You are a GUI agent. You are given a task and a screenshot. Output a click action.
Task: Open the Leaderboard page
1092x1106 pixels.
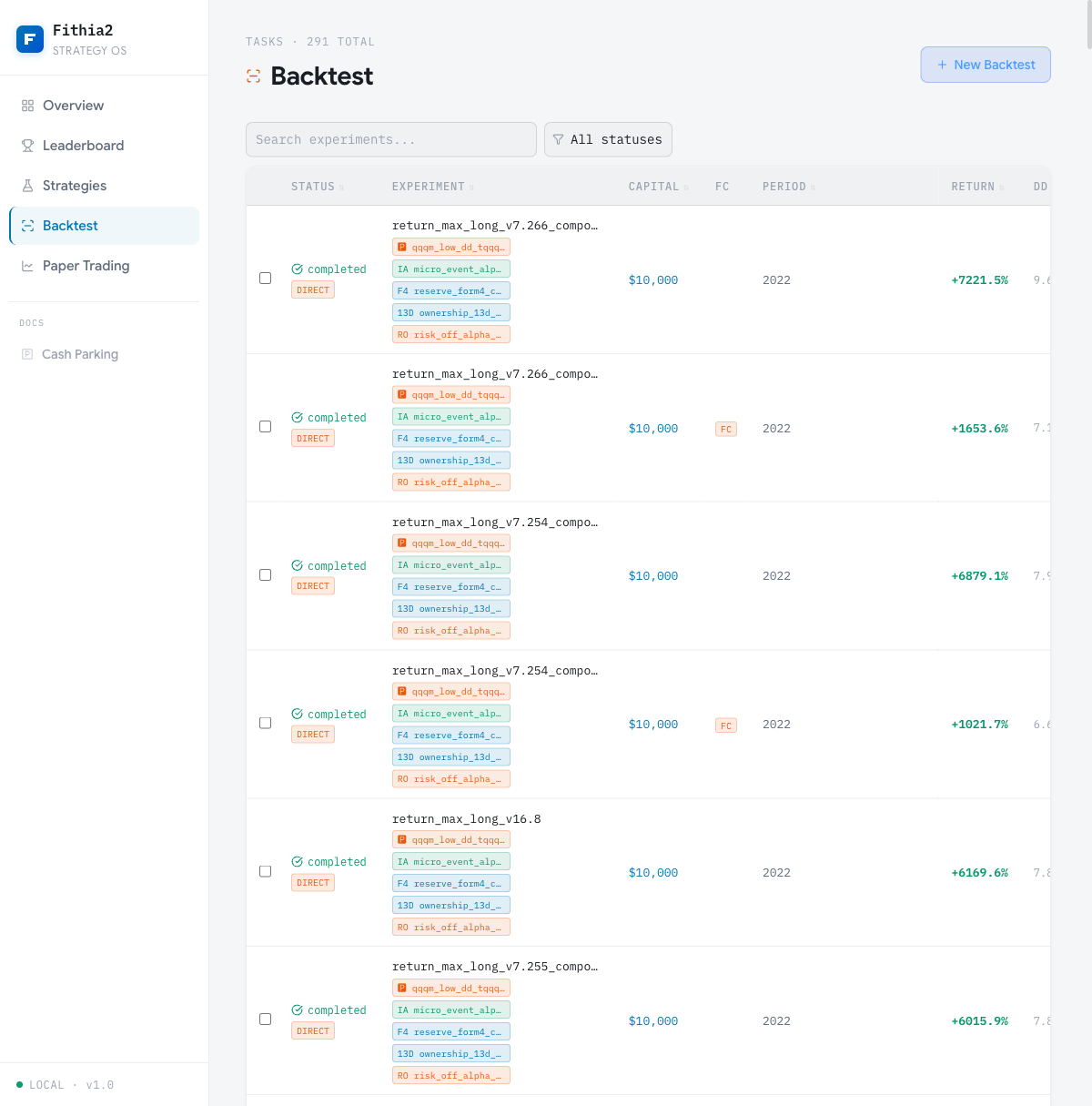104,146
